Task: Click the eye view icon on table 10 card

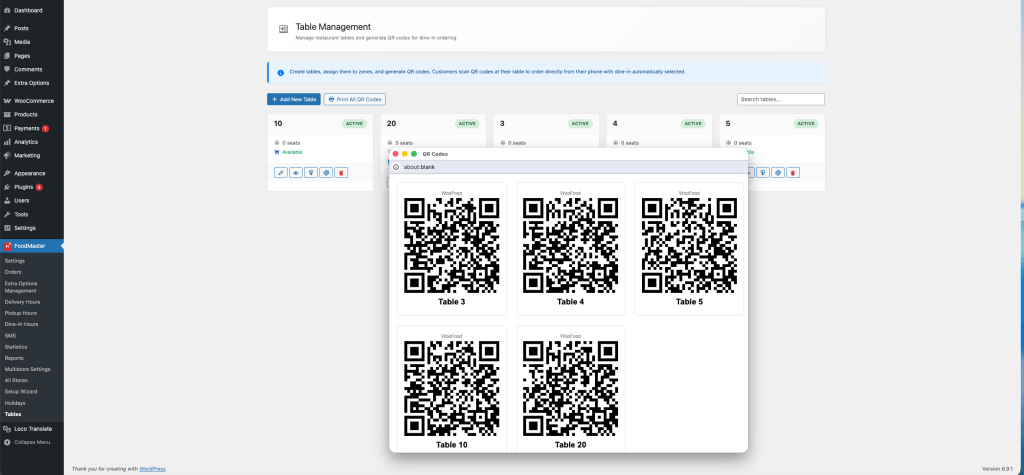Action: pos(296,172)
